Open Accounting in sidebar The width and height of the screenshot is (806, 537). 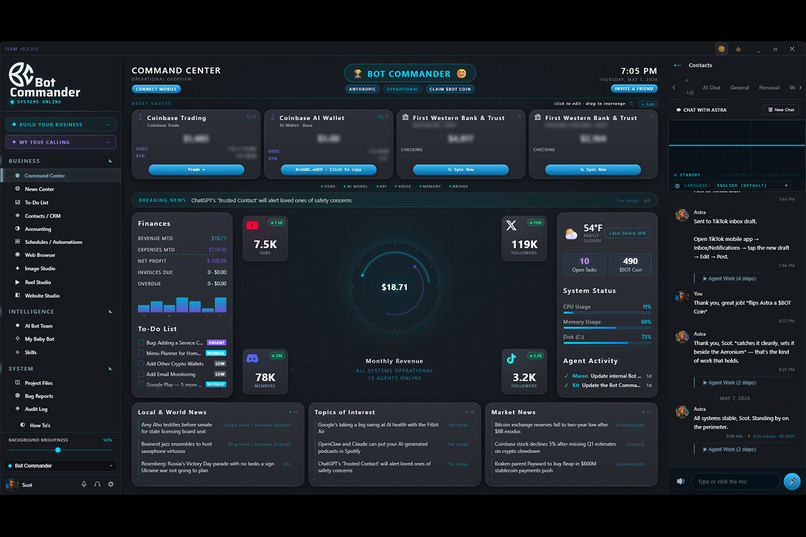61,229
